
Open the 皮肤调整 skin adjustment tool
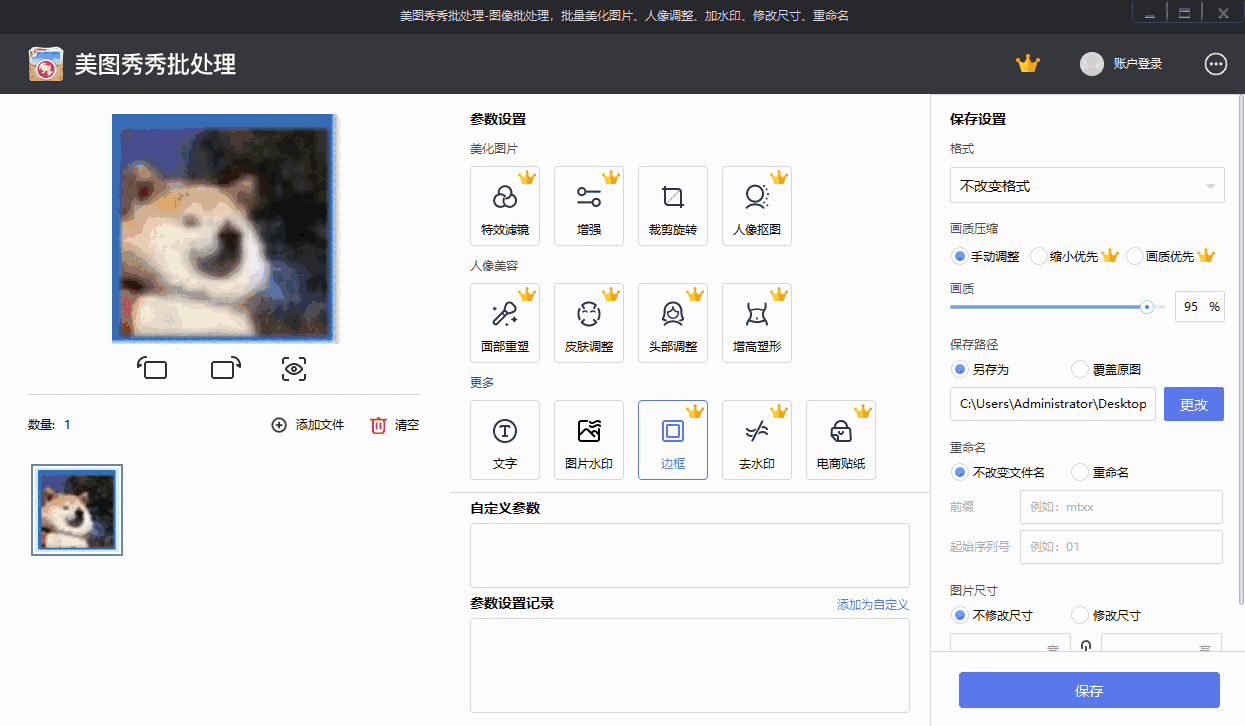(589, 322)
